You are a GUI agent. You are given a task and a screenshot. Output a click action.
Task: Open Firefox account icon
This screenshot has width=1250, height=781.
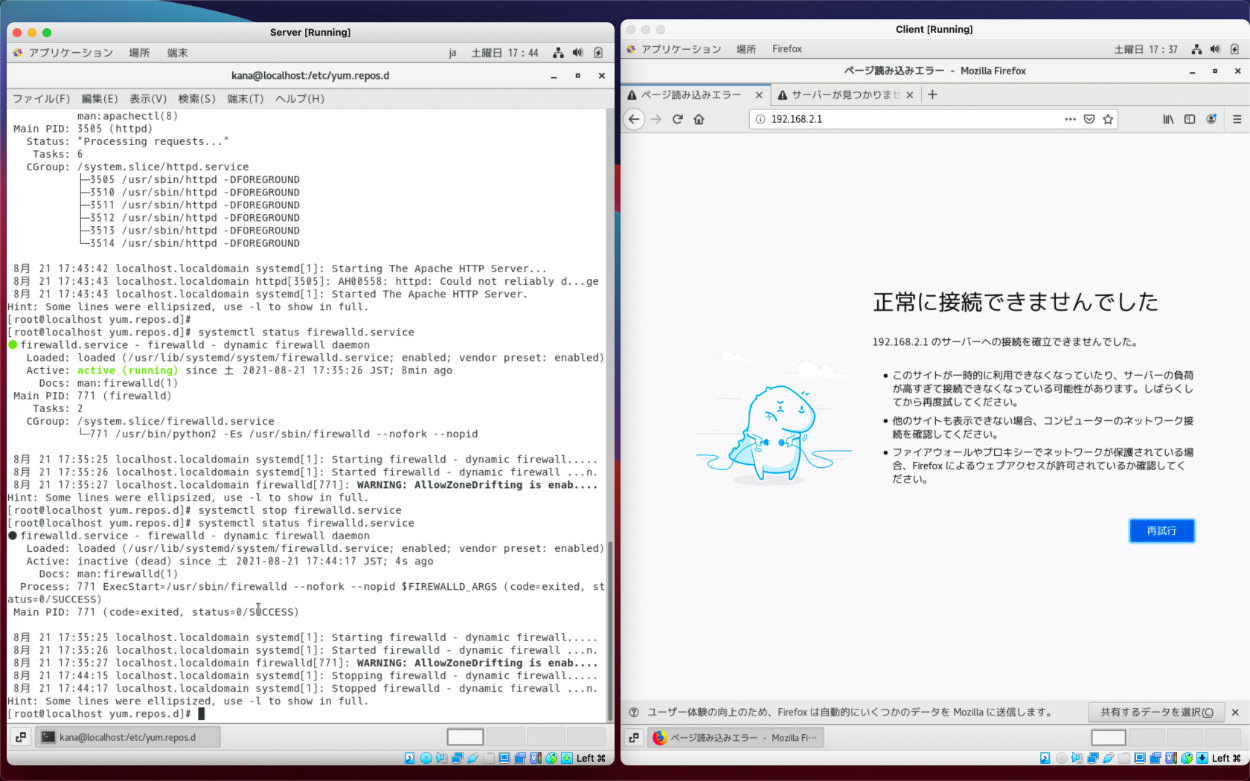pos(1211,119)
